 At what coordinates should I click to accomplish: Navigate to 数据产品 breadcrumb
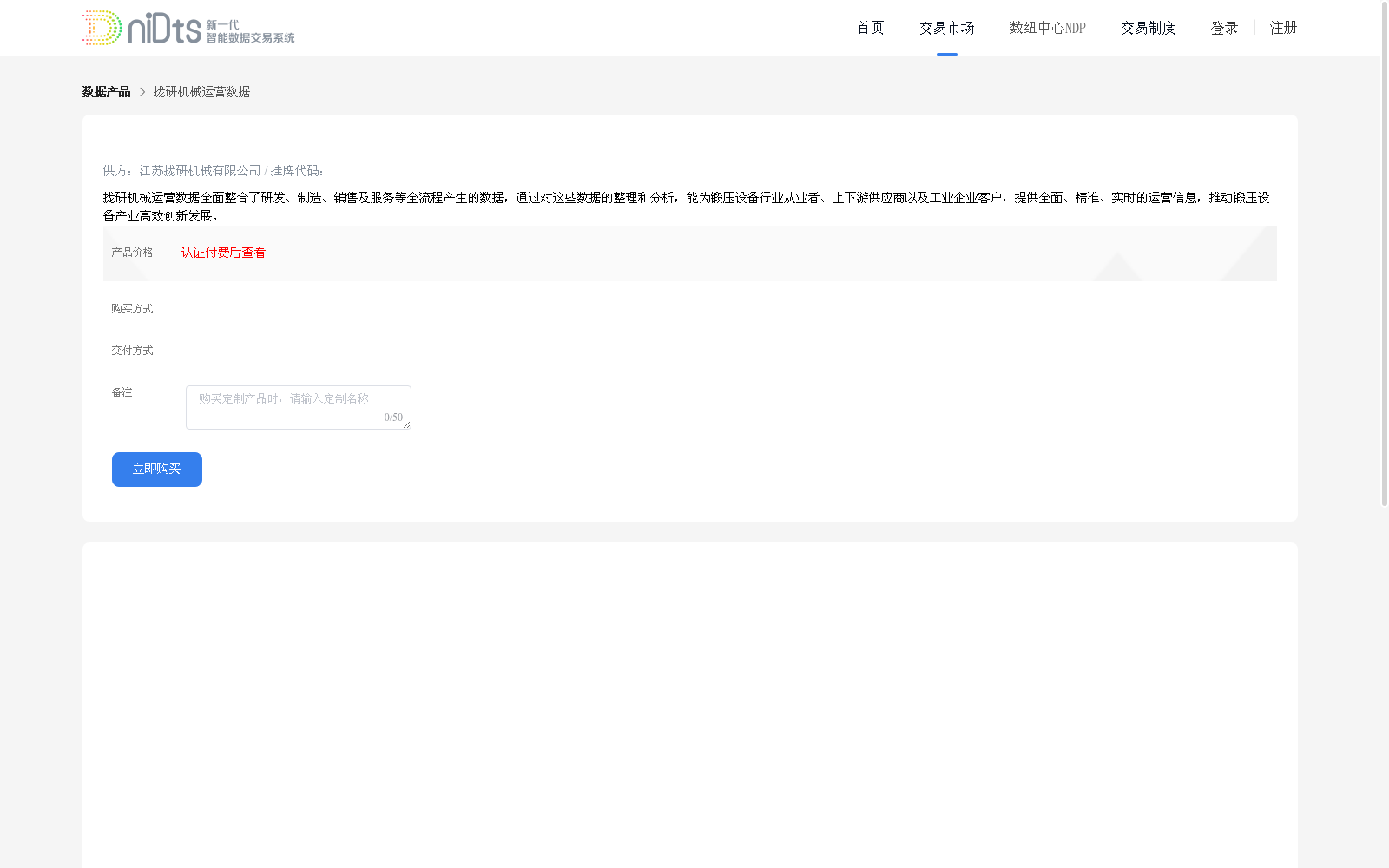pyautogui.click(x=106, y=92)
